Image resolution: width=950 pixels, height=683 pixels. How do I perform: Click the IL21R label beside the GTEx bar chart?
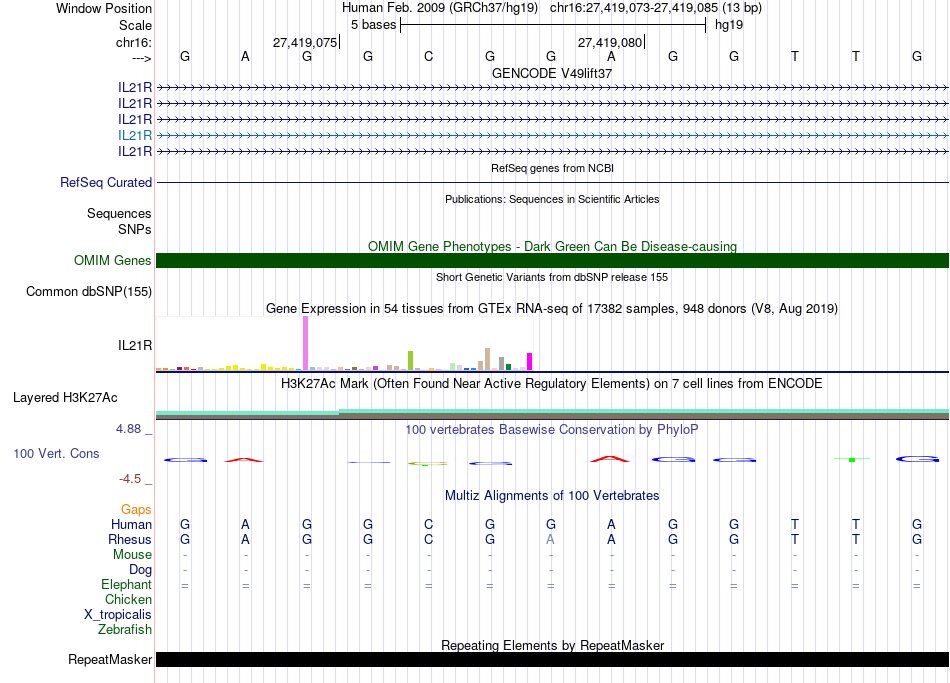(135, 345)
